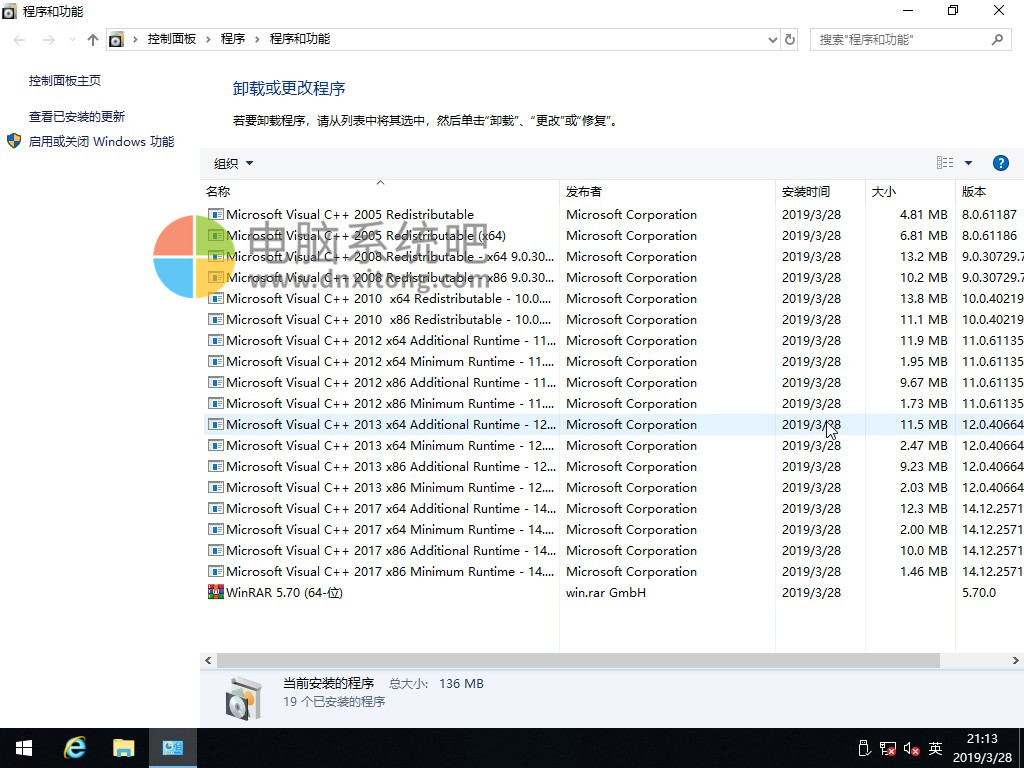The image size is (1024, 768).
Task: Switch input language via 英 indicator
Action: coord(935,748)
